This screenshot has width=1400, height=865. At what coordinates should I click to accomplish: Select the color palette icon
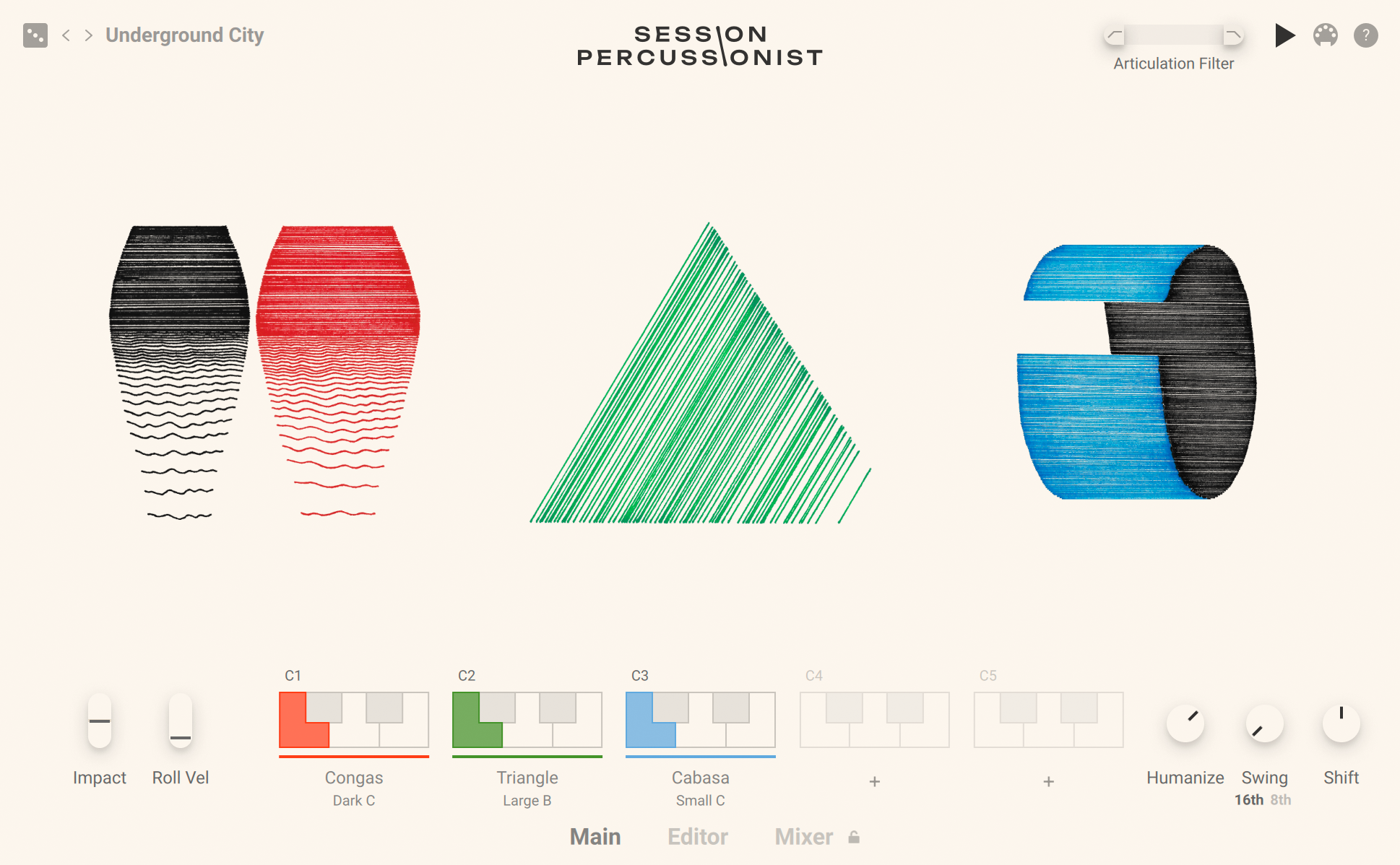[1325, 36]
